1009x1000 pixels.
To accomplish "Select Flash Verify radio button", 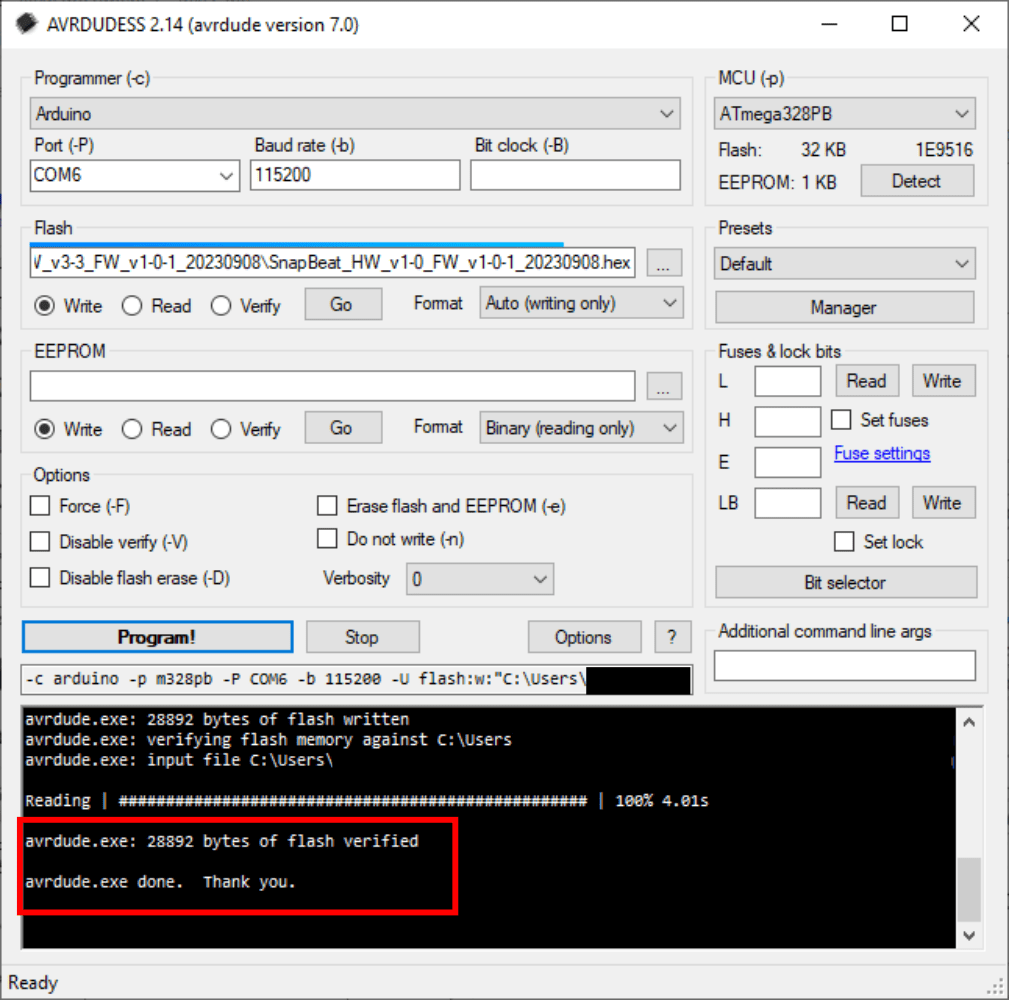I will [221, 306].
